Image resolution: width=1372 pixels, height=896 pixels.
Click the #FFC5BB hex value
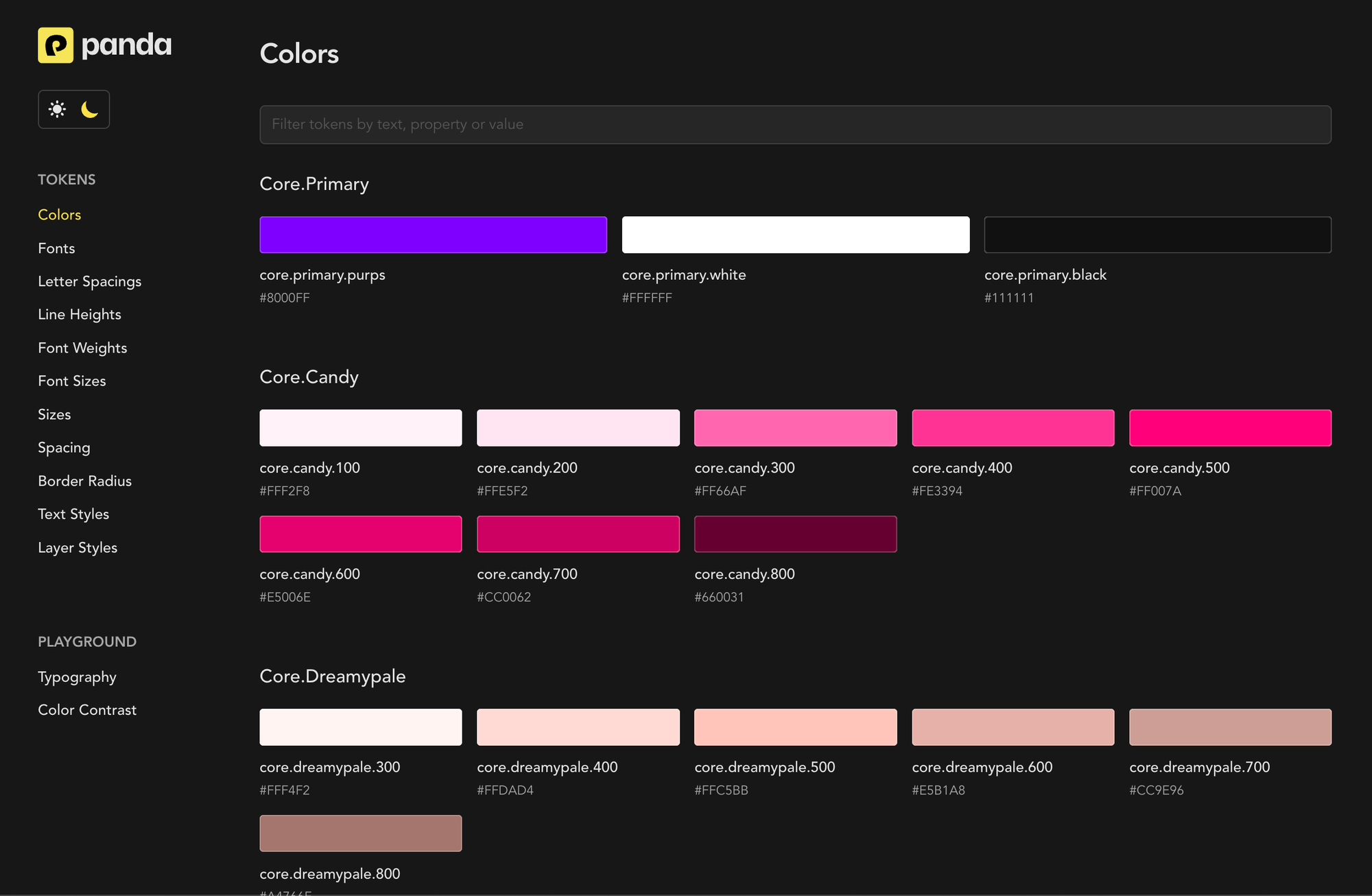click(x=722, y=790)
